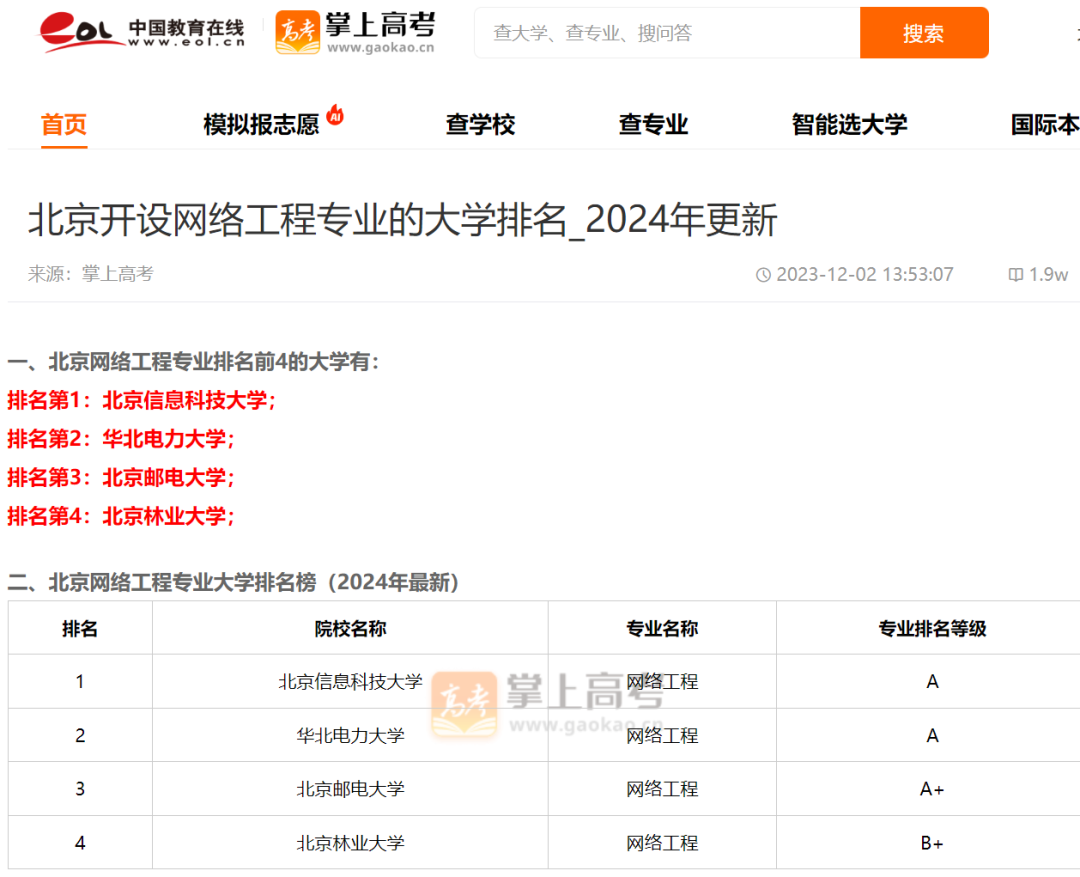Viewport: 1080px width, 877px height.
Task: Click the book icon next to 1.9w
Action: 1015,275
